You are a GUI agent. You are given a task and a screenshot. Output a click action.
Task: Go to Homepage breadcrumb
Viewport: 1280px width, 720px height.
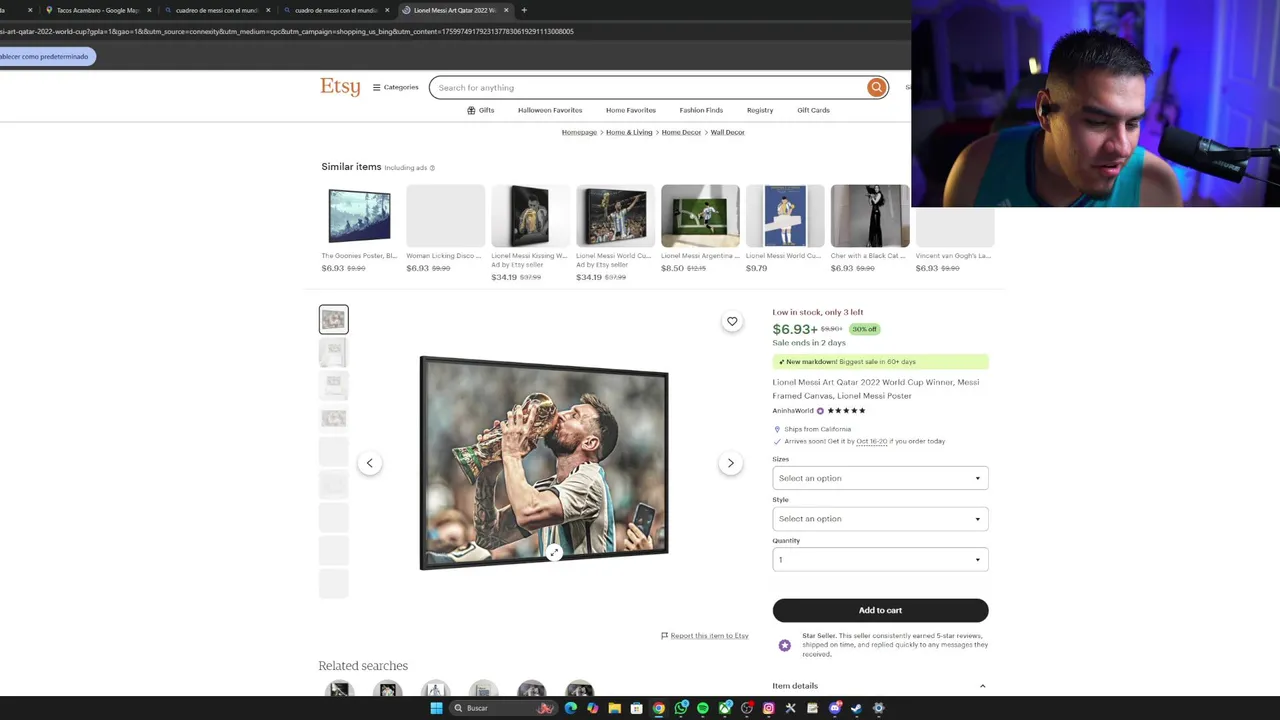579,132
